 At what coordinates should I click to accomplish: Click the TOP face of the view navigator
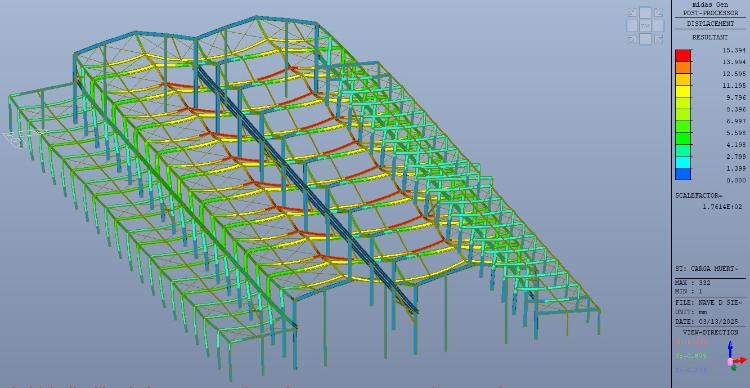pyautogui.click(x=645, y=26)
